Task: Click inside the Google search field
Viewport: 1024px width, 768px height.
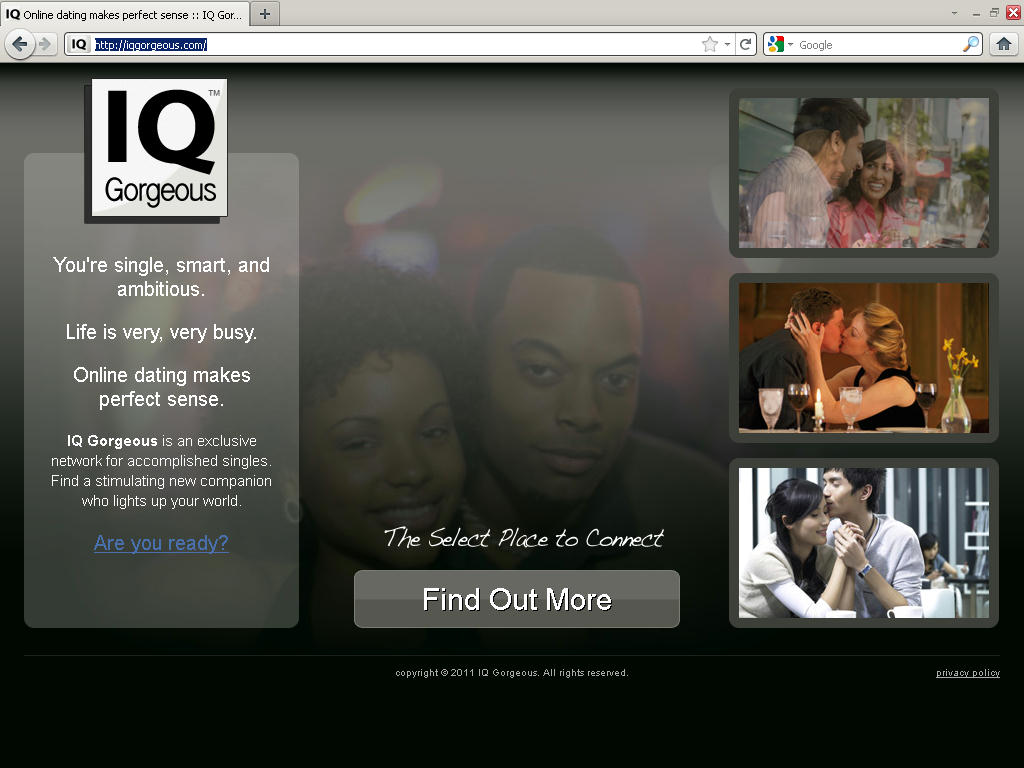Action: point(878,44)
